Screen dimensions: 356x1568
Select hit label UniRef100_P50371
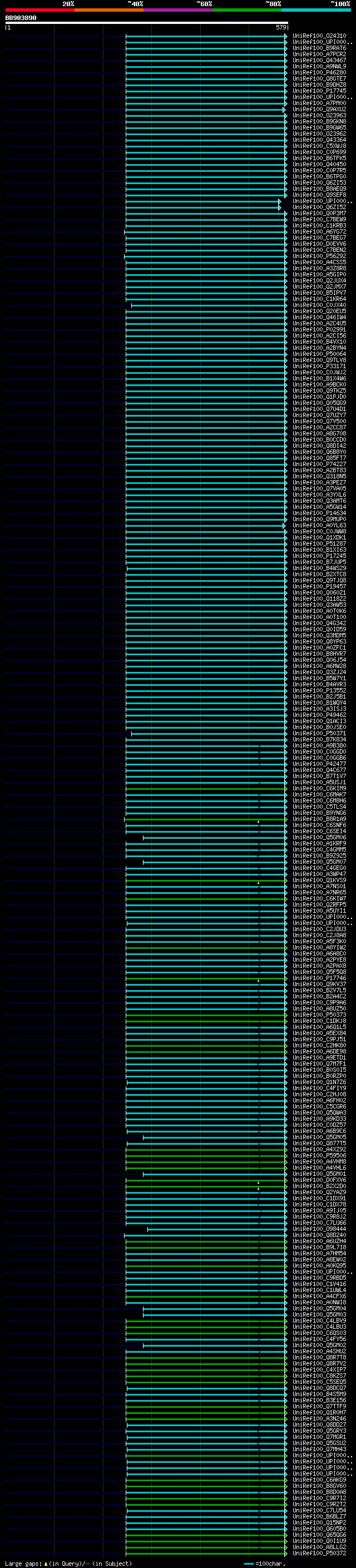click(319, 734)
